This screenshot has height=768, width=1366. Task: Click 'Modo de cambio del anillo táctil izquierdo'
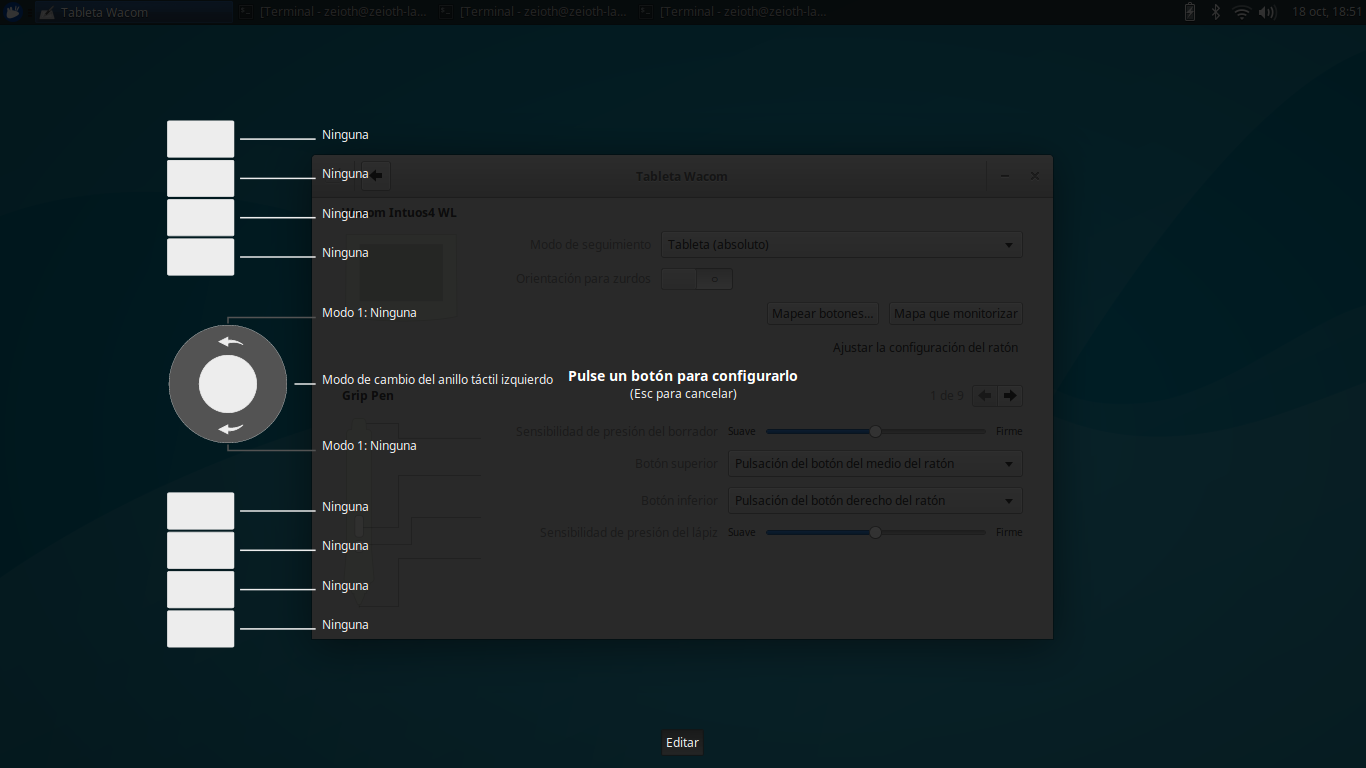(x=437, y=380)
